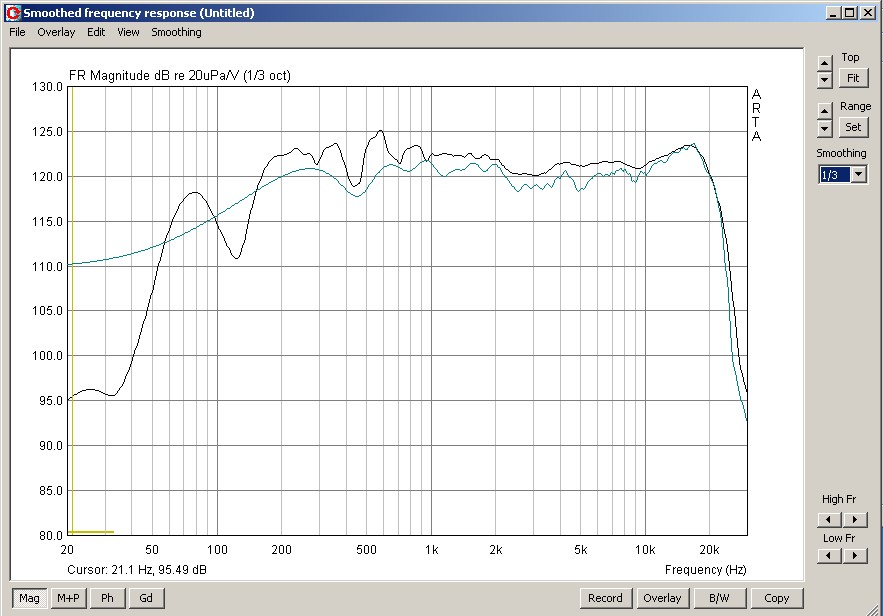This screenshot has width=883, height=616.
Task: Click the Low Fr left arrow
Action: click(x=829, y=556)
